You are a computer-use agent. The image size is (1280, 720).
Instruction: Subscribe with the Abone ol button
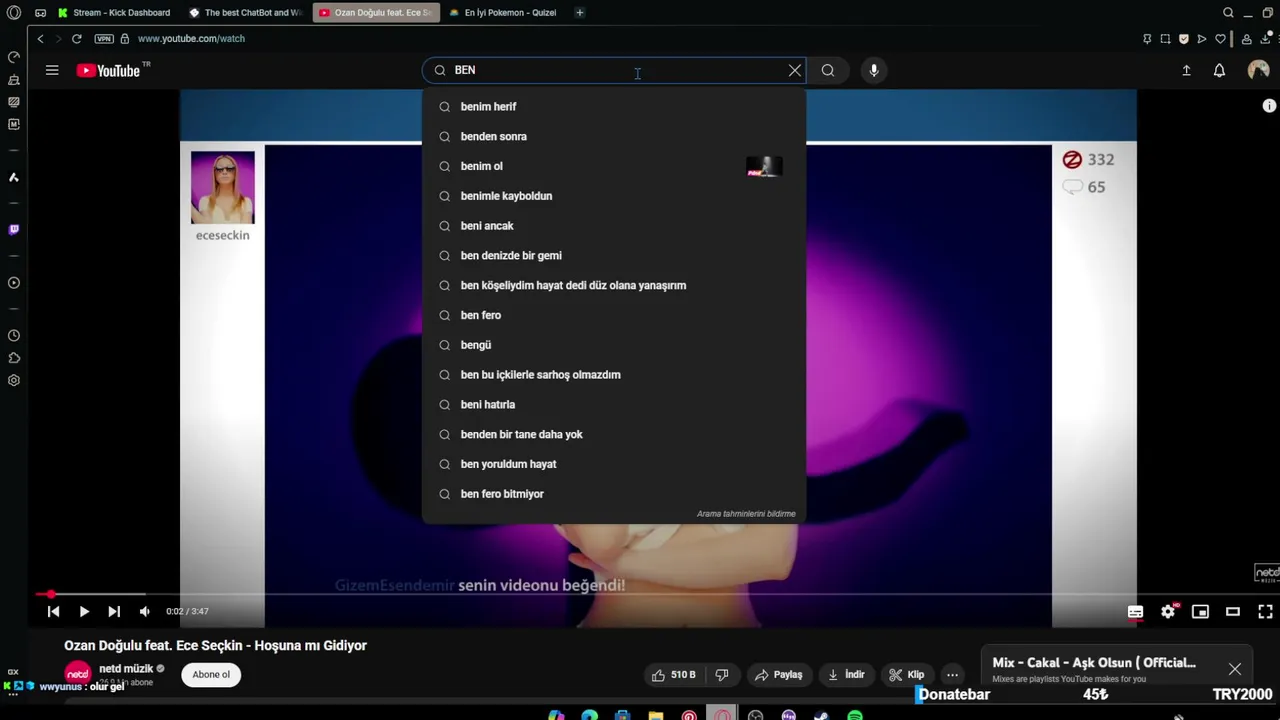pyautogui.click(x=211, y=675)
